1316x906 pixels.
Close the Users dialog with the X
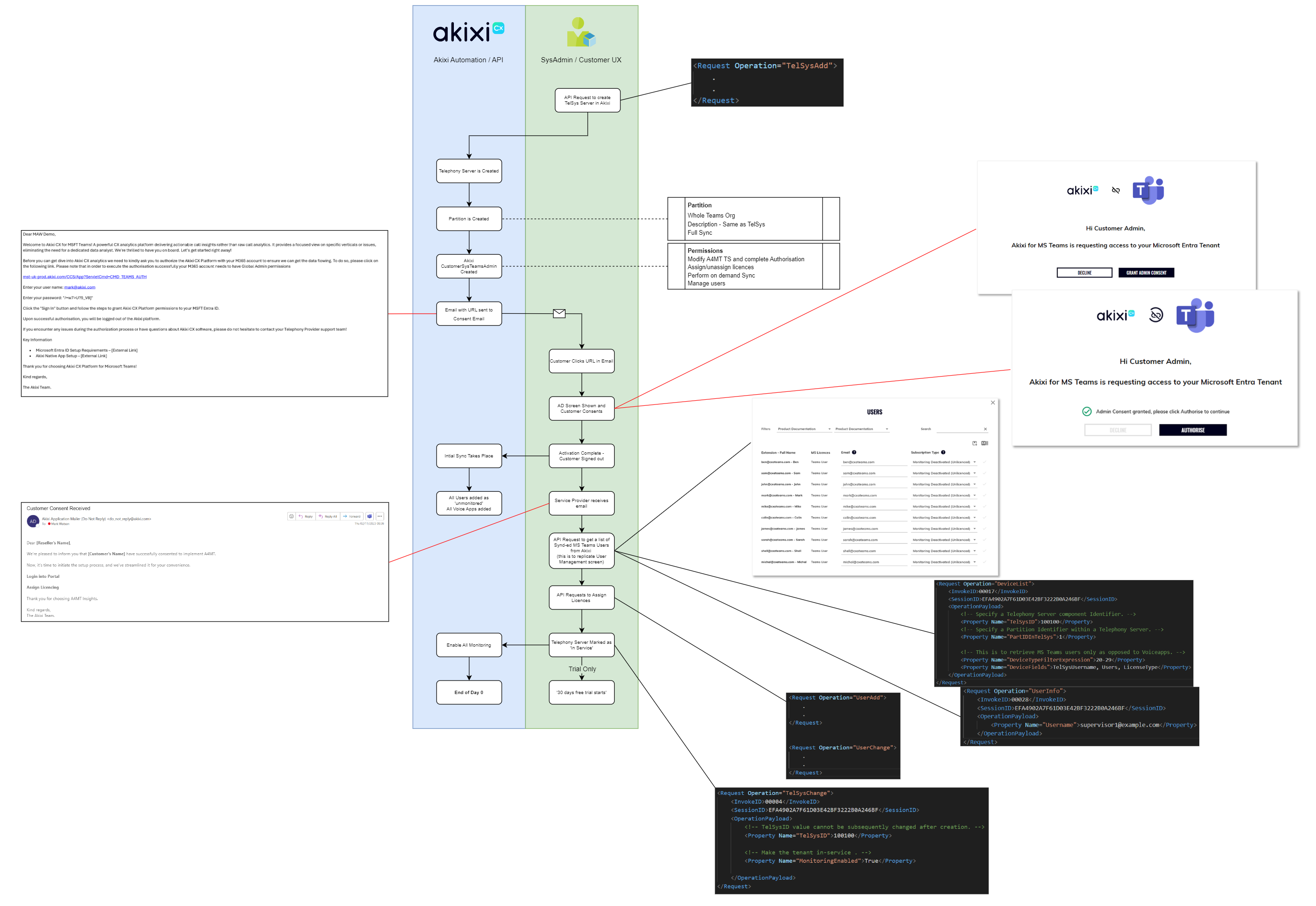pos(993,403)
